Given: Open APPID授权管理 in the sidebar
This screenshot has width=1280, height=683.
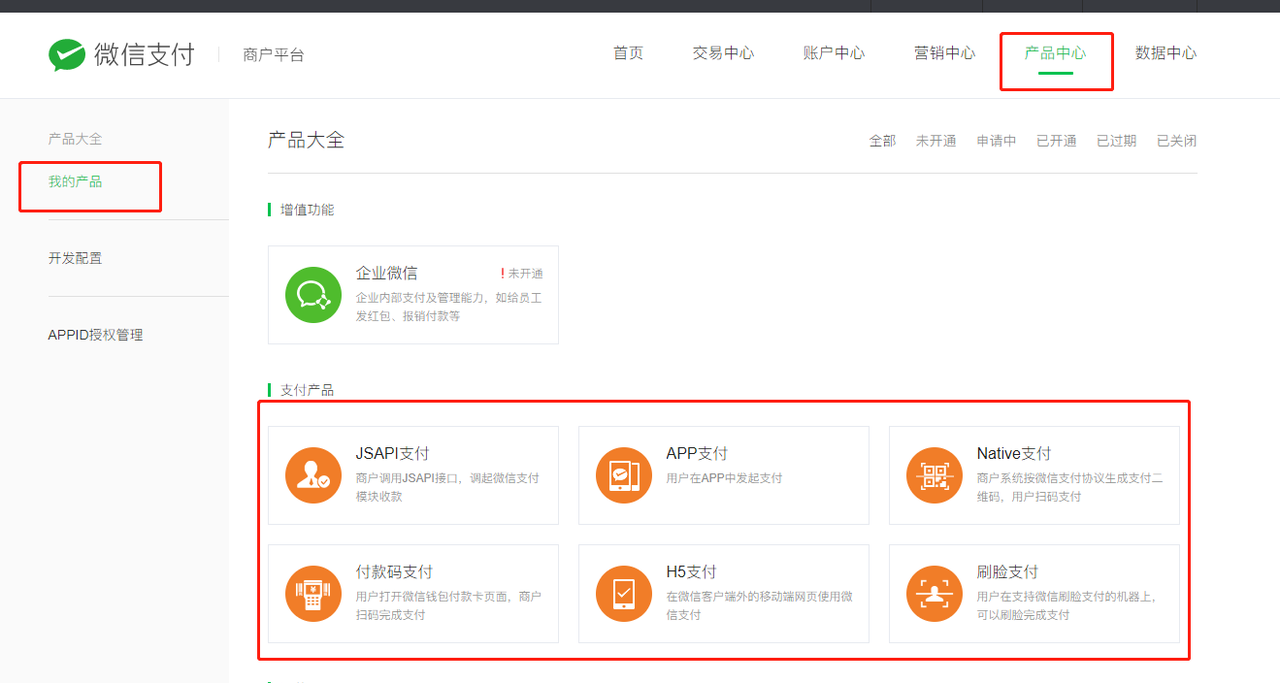Looking at the screenshot, I should pyautogui.click(x=96, y=335).
